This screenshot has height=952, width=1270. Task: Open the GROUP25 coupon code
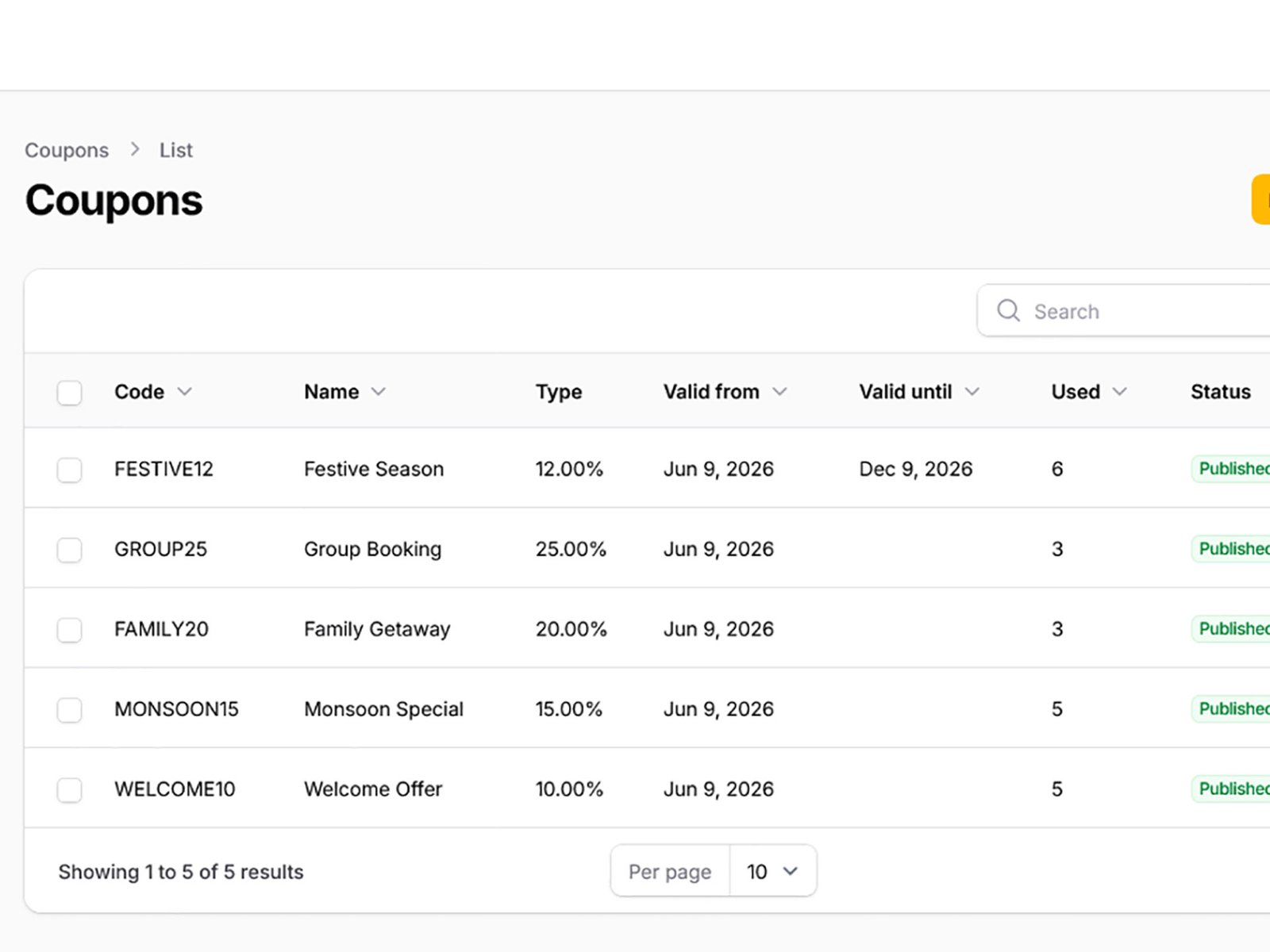tap(160, 549)
